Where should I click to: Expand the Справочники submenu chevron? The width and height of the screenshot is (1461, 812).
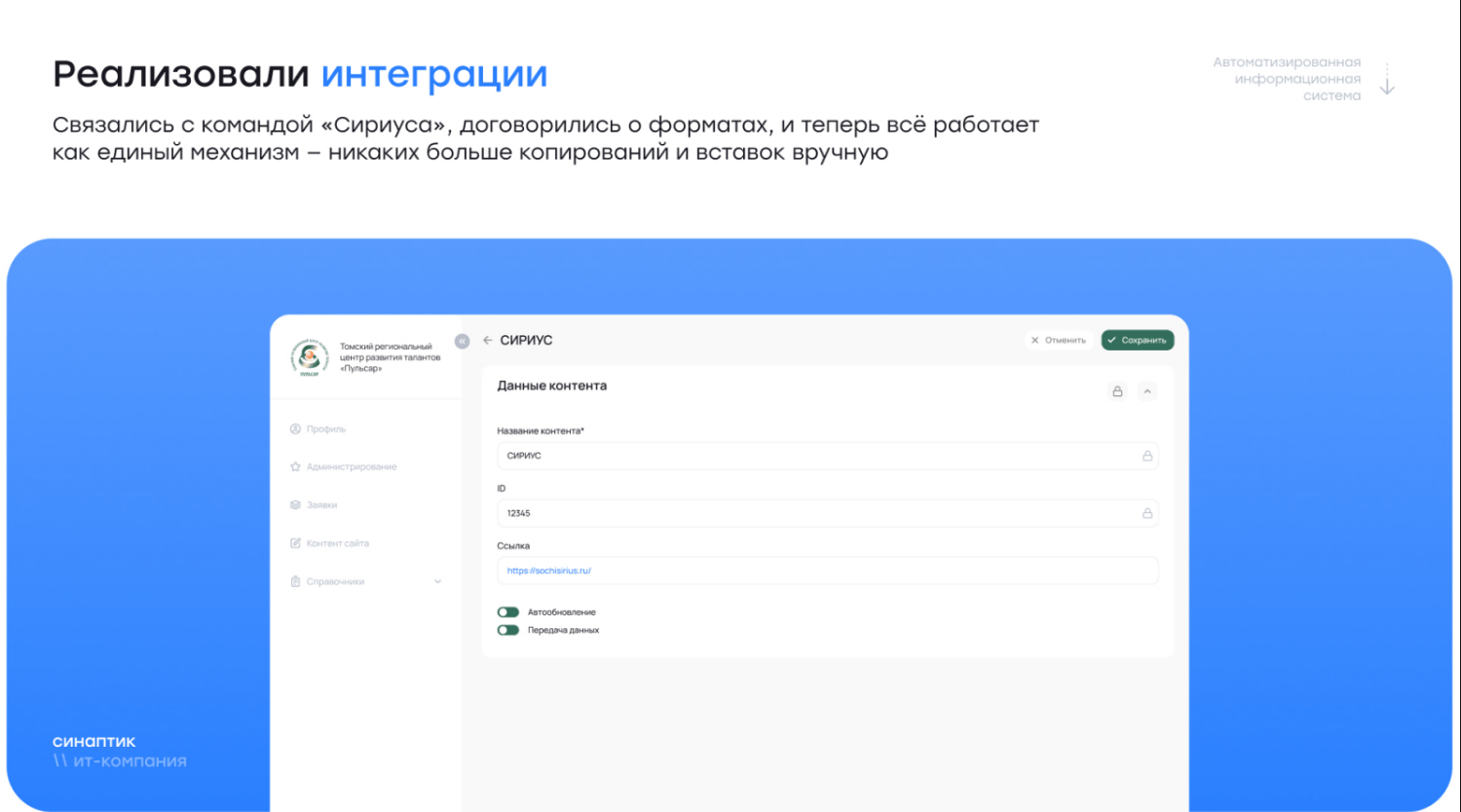tap(437, 582)
